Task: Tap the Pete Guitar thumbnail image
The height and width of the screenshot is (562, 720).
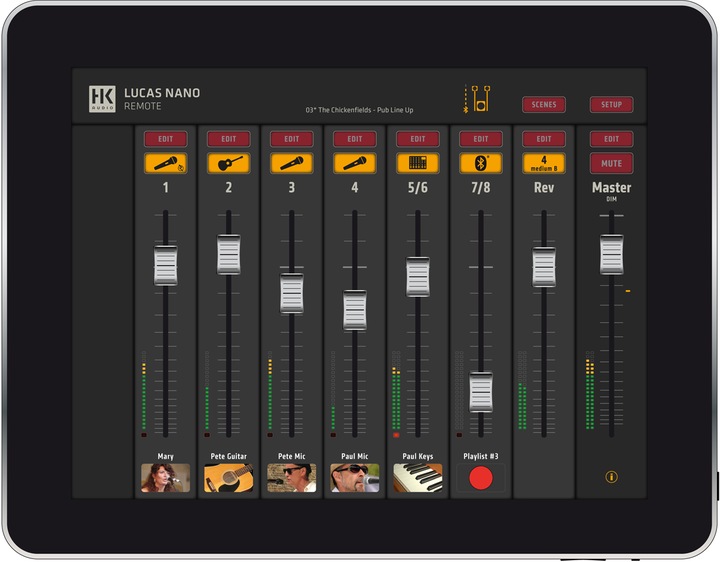Action: pyautogui.click(x=229, y=478)
